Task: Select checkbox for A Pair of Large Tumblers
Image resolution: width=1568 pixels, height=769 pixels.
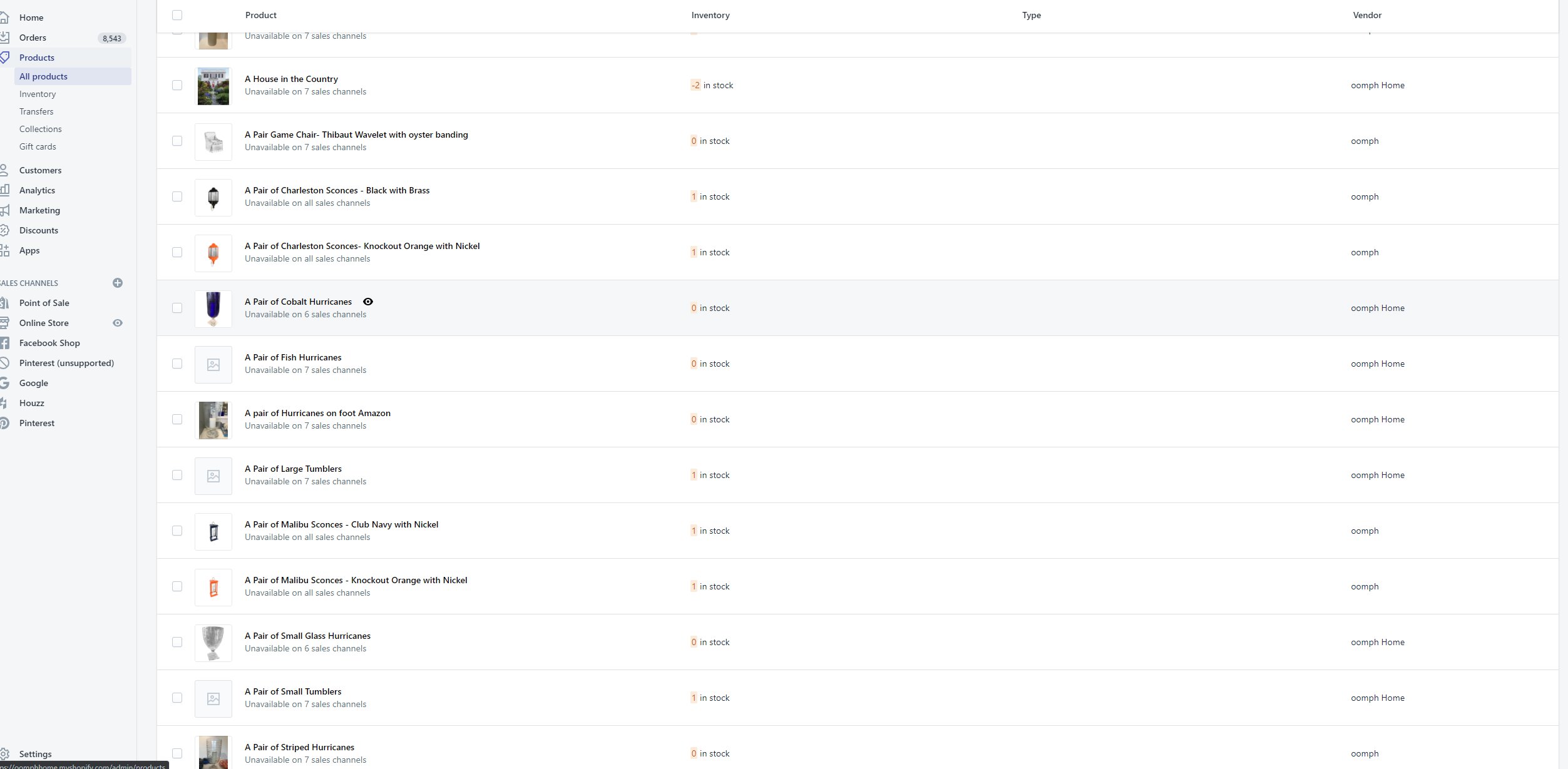Action: click(x=177, y=475)
